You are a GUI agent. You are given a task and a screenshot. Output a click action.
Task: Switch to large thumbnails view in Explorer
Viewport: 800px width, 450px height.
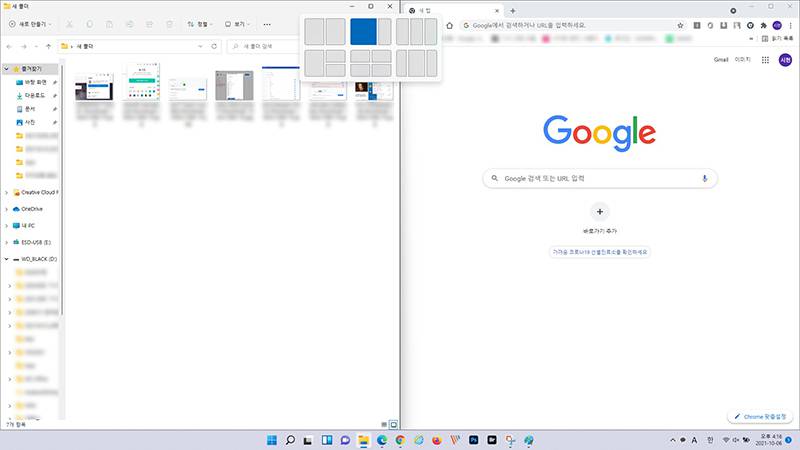coord(394,424)
